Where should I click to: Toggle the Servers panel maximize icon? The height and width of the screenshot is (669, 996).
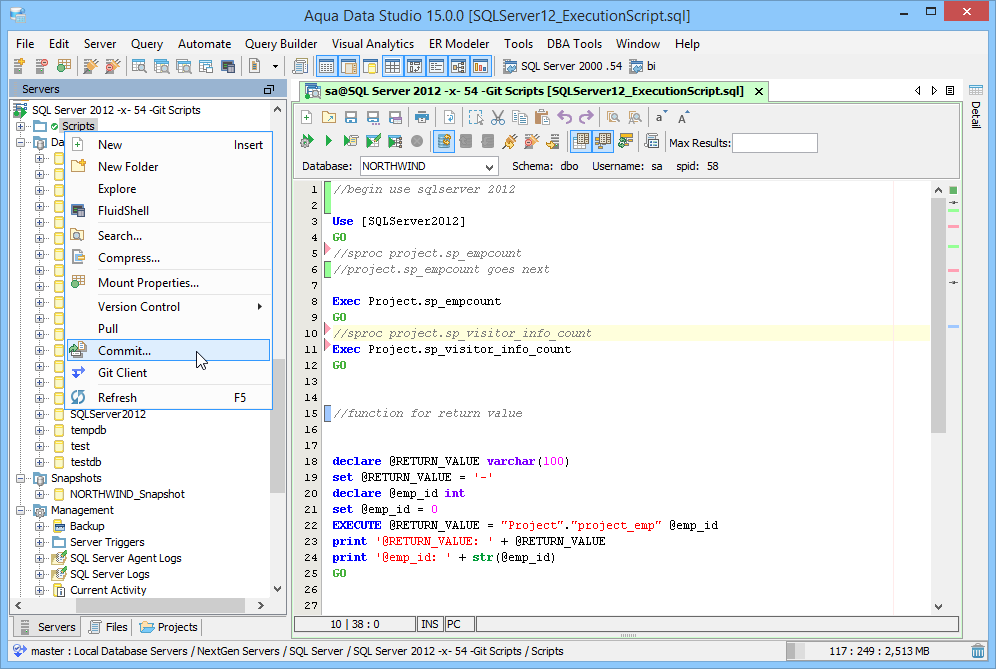click(x=269, y=90)
